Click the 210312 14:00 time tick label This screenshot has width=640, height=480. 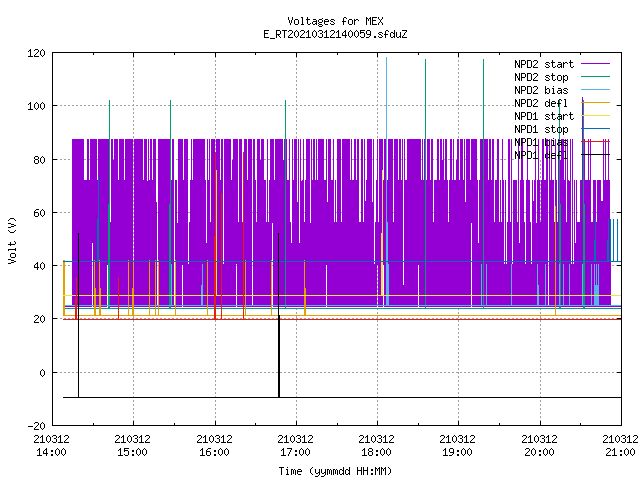(52, 446)
